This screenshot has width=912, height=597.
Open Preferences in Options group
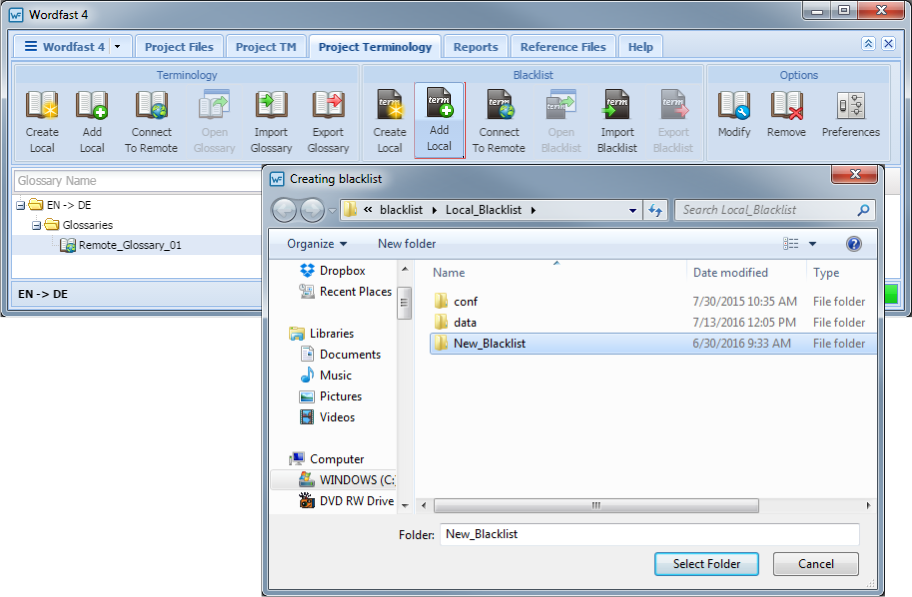click(850, 107)
